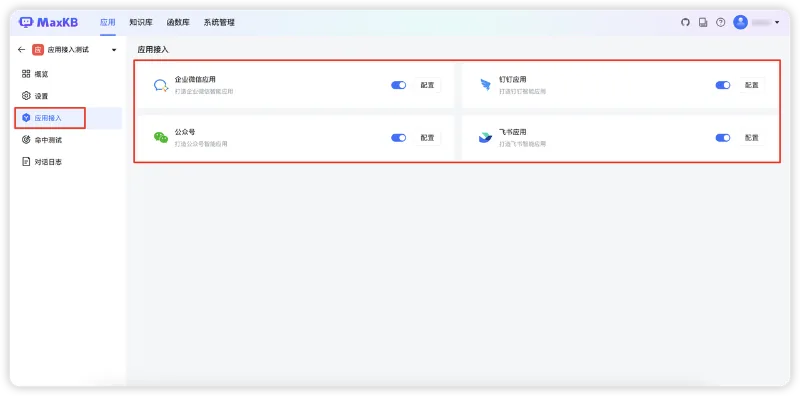Click the green 公众号 WeChat icon
800x396 pixels.
[161, 138]
